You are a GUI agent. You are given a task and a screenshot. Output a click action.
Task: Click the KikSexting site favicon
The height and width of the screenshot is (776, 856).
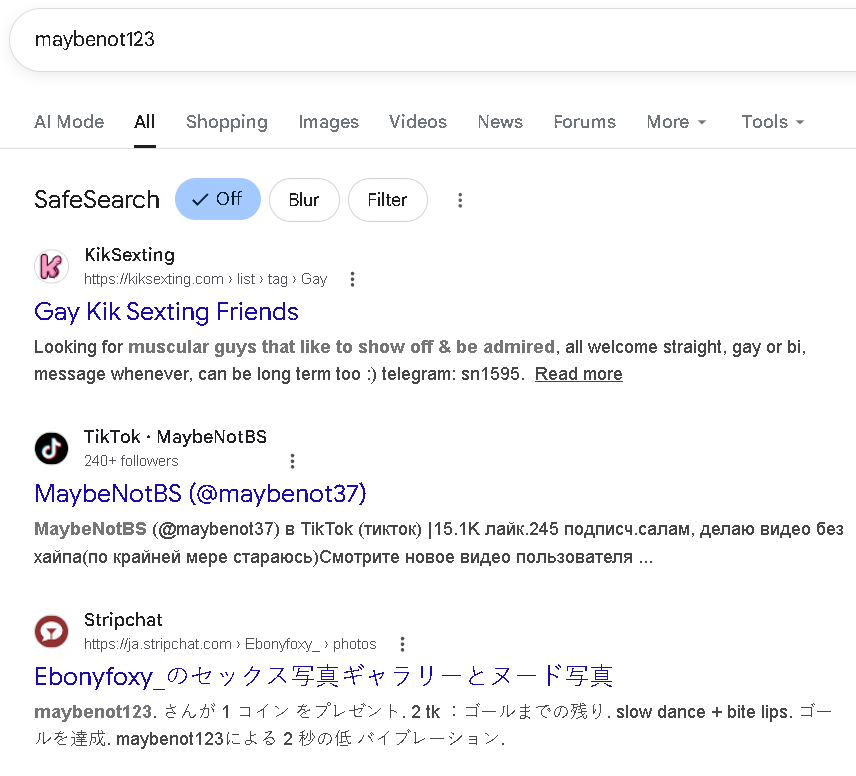click(52, 267)
